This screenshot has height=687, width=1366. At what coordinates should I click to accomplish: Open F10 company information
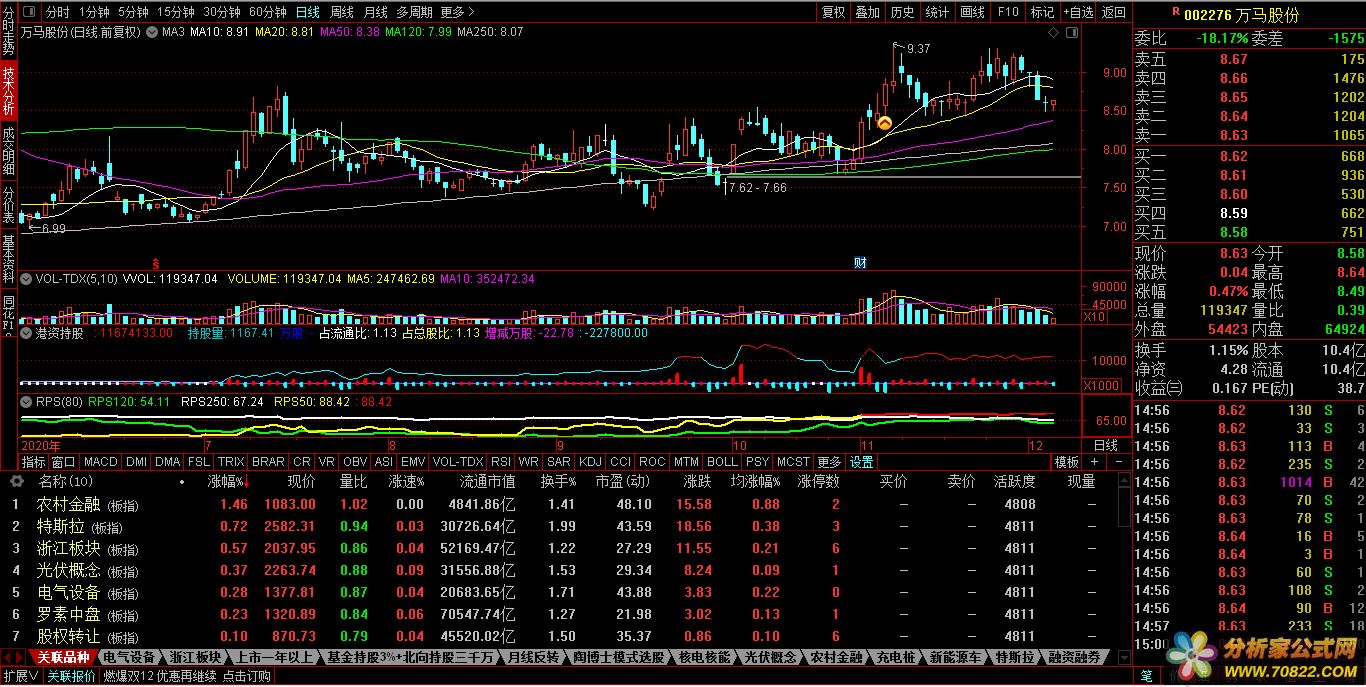(x=1008, y=12)
